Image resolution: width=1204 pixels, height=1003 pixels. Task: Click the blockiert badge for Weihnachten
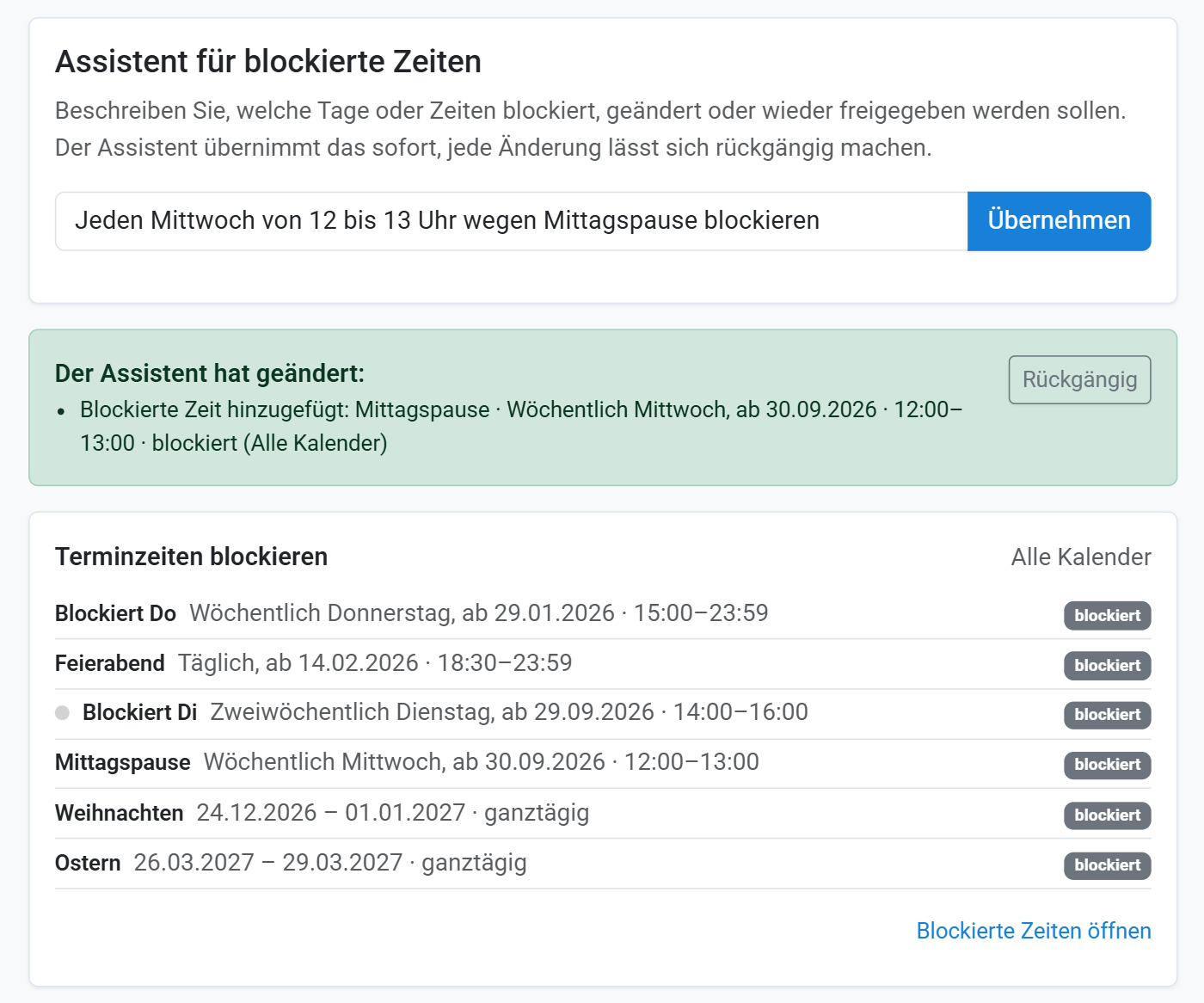tap(1107, 815)
